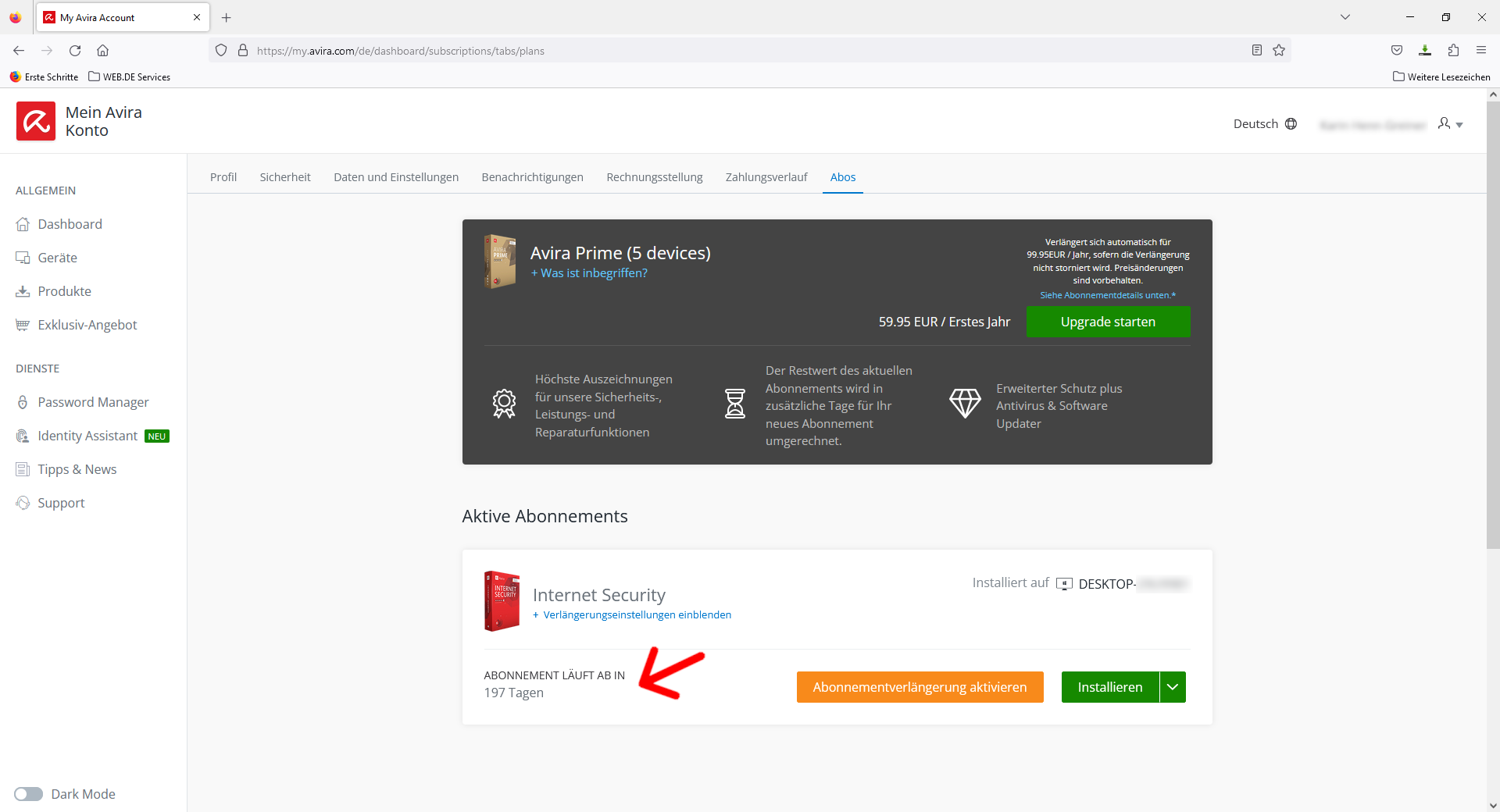This screenshot has width=1500, height=812.
Task: Click the address bar URL field
Action: 750,51
